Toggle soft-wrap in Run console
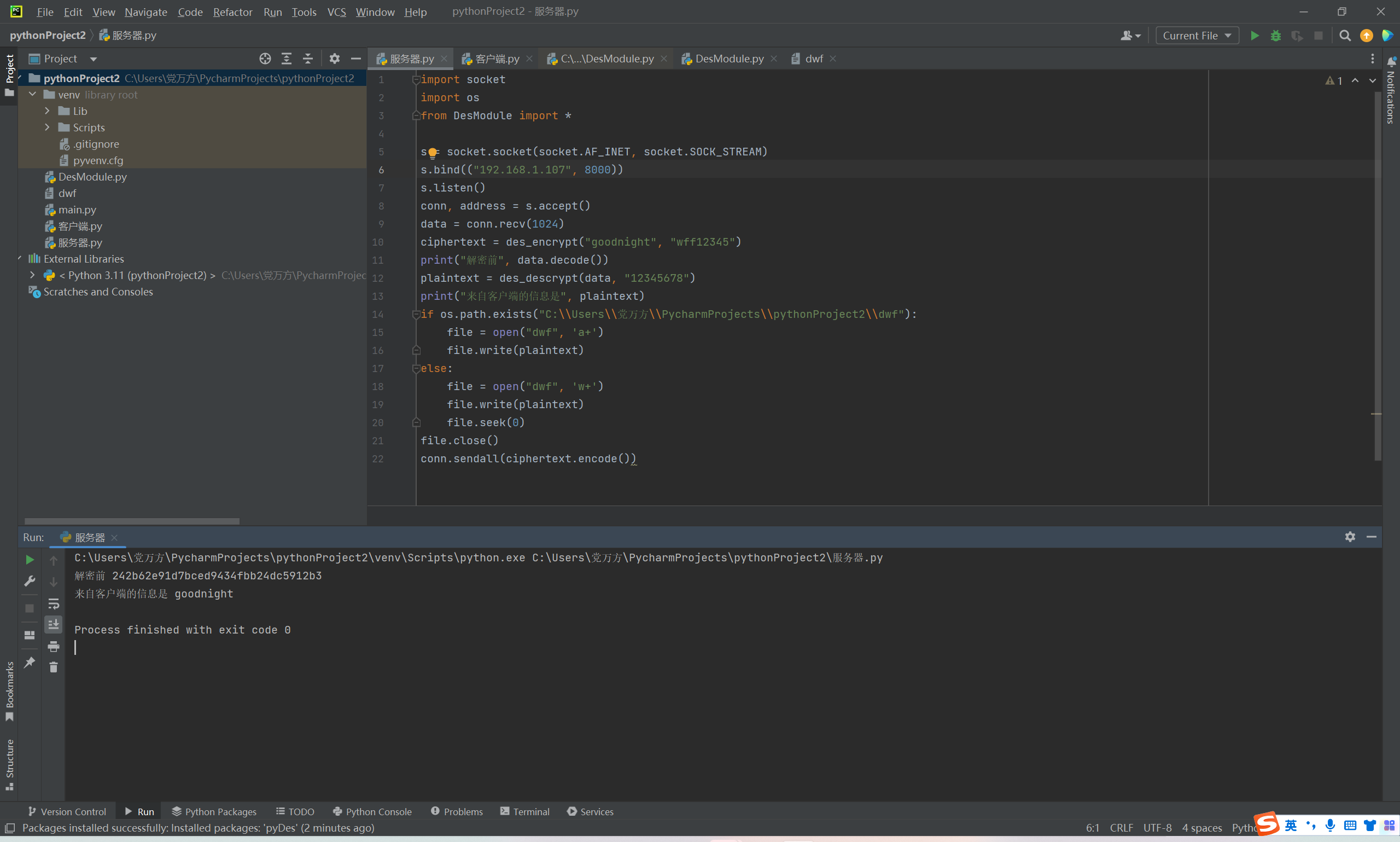 click(53, 603)
